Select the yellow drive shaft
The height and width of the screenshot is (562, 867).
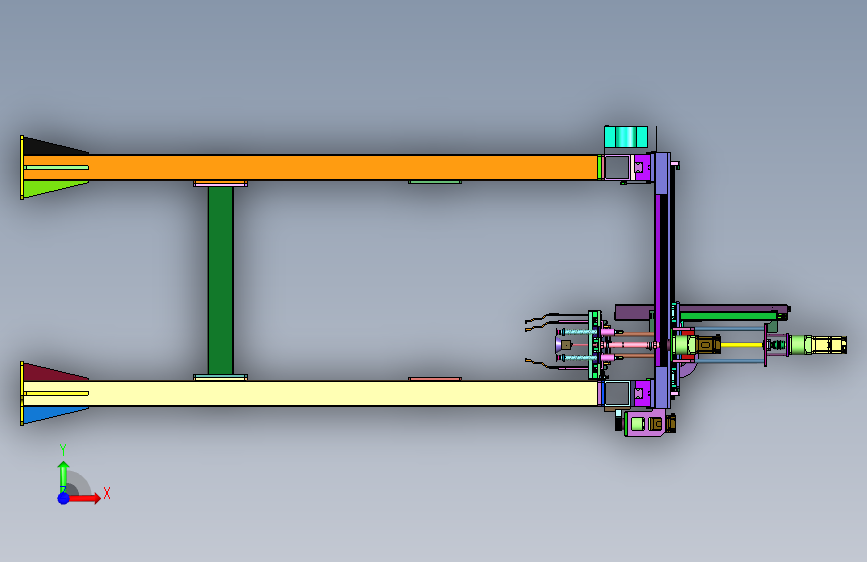[x=741, y=345]
